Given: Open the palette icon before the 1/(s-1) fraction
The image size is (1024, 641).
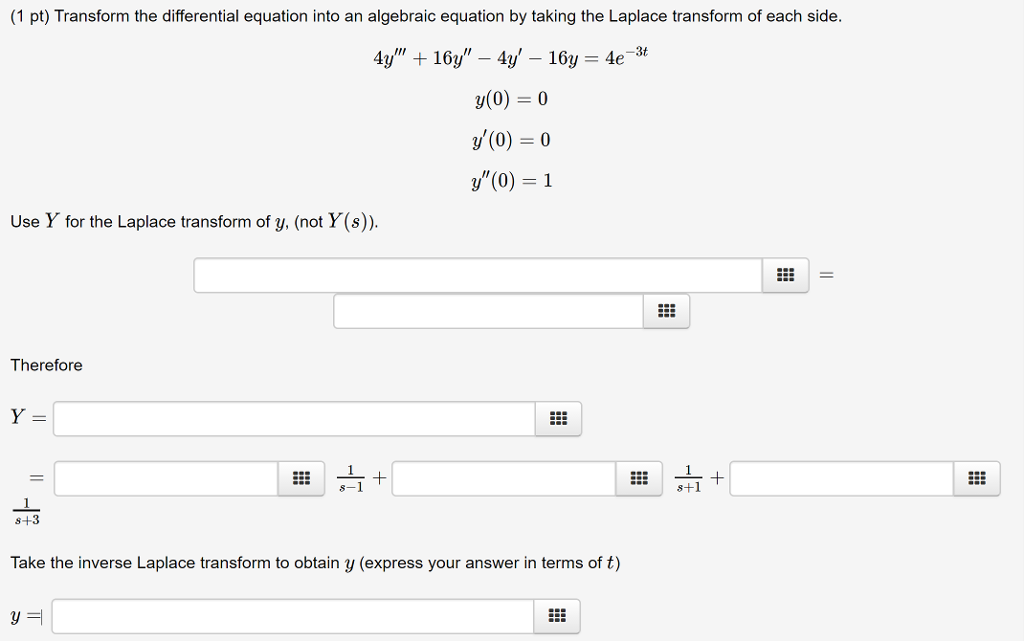Looking at the screenshot, I should [x=301, y=477].
